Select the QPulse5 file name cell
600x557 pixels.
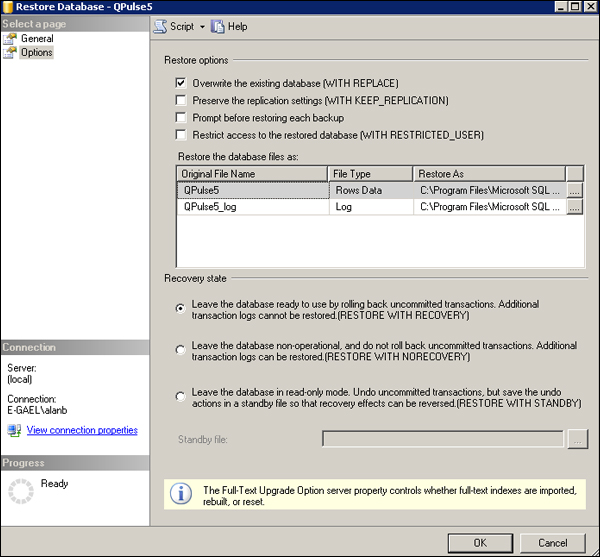pos(253,191)
